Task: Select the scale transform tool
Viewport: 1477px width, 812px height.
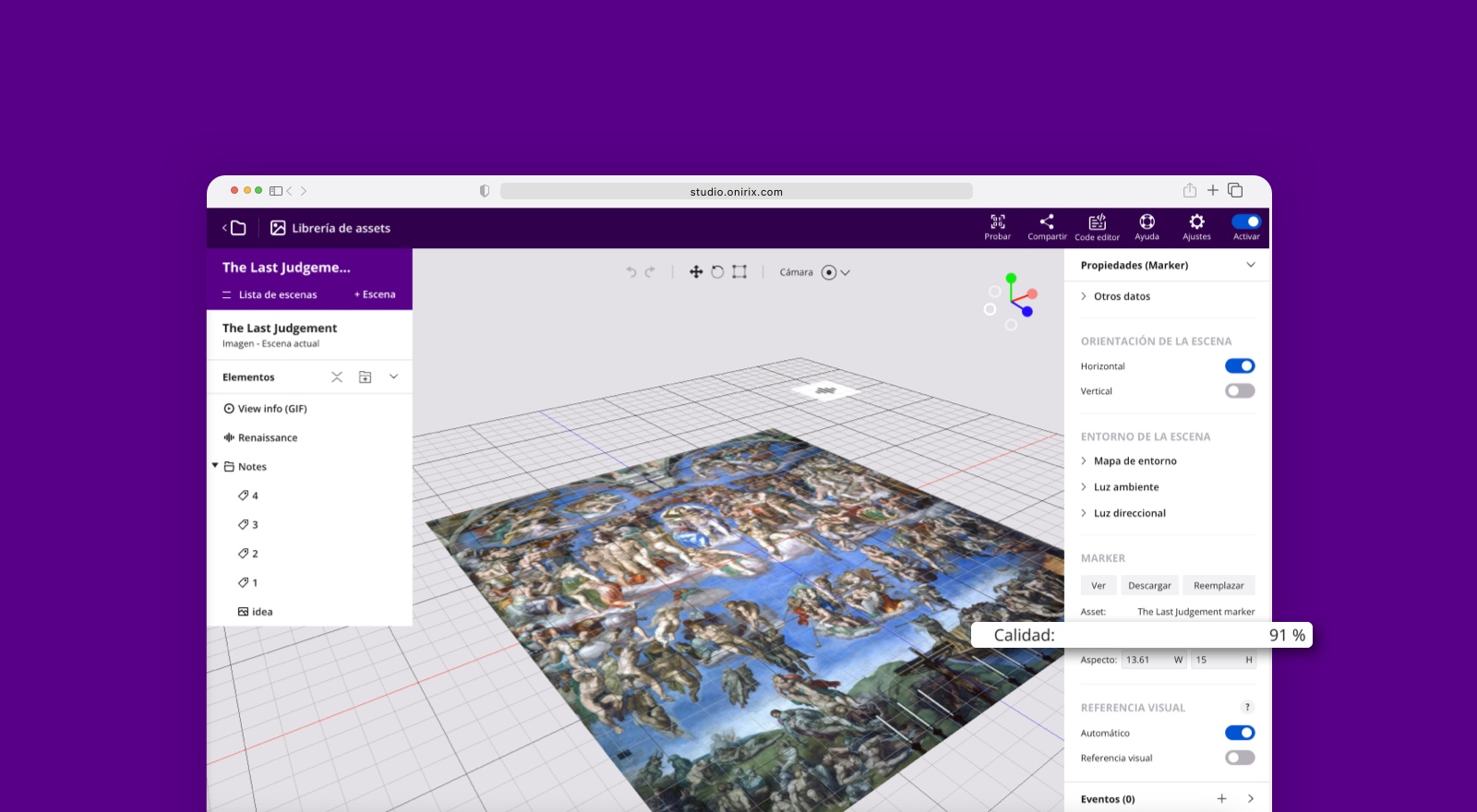Action: click(x=739, y=272)
